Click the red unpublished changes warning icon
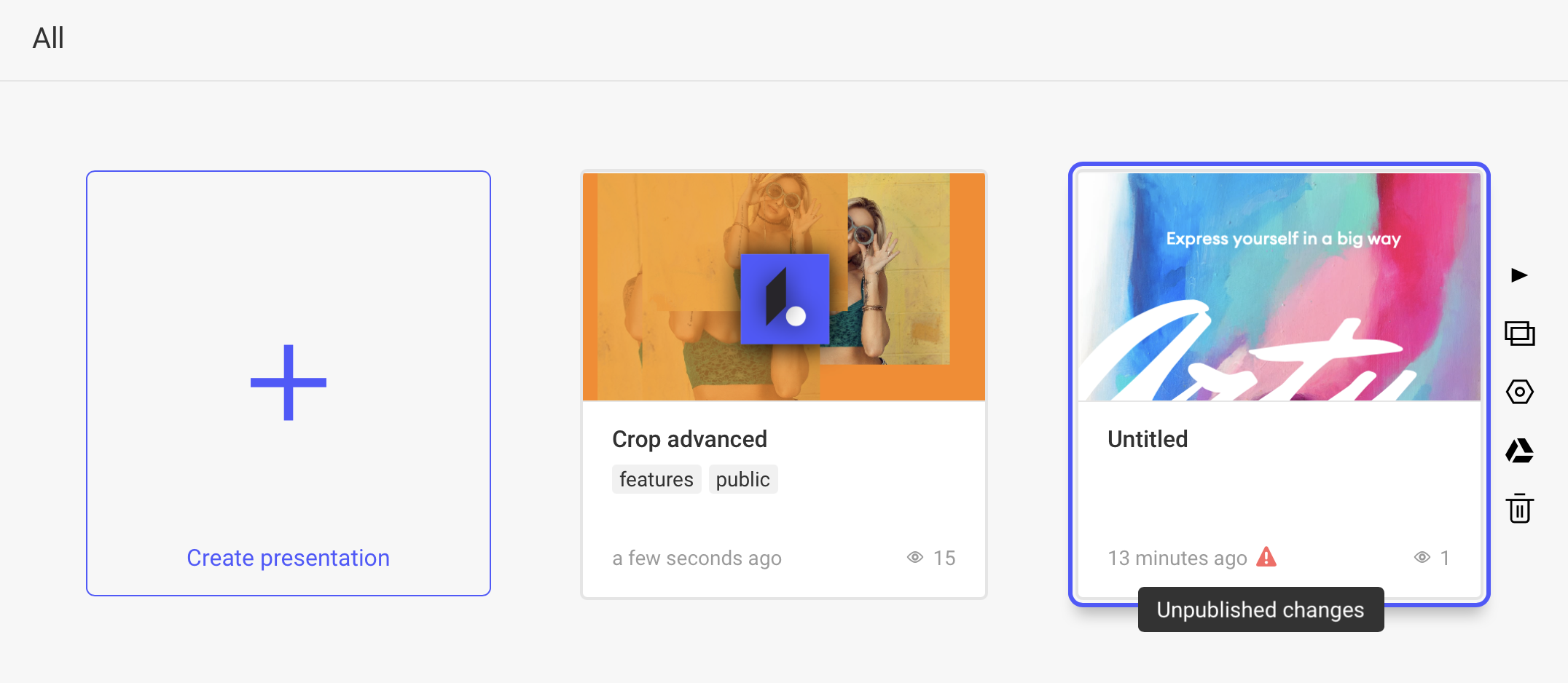The image size is (1568, 683). tap(1266, 556)
